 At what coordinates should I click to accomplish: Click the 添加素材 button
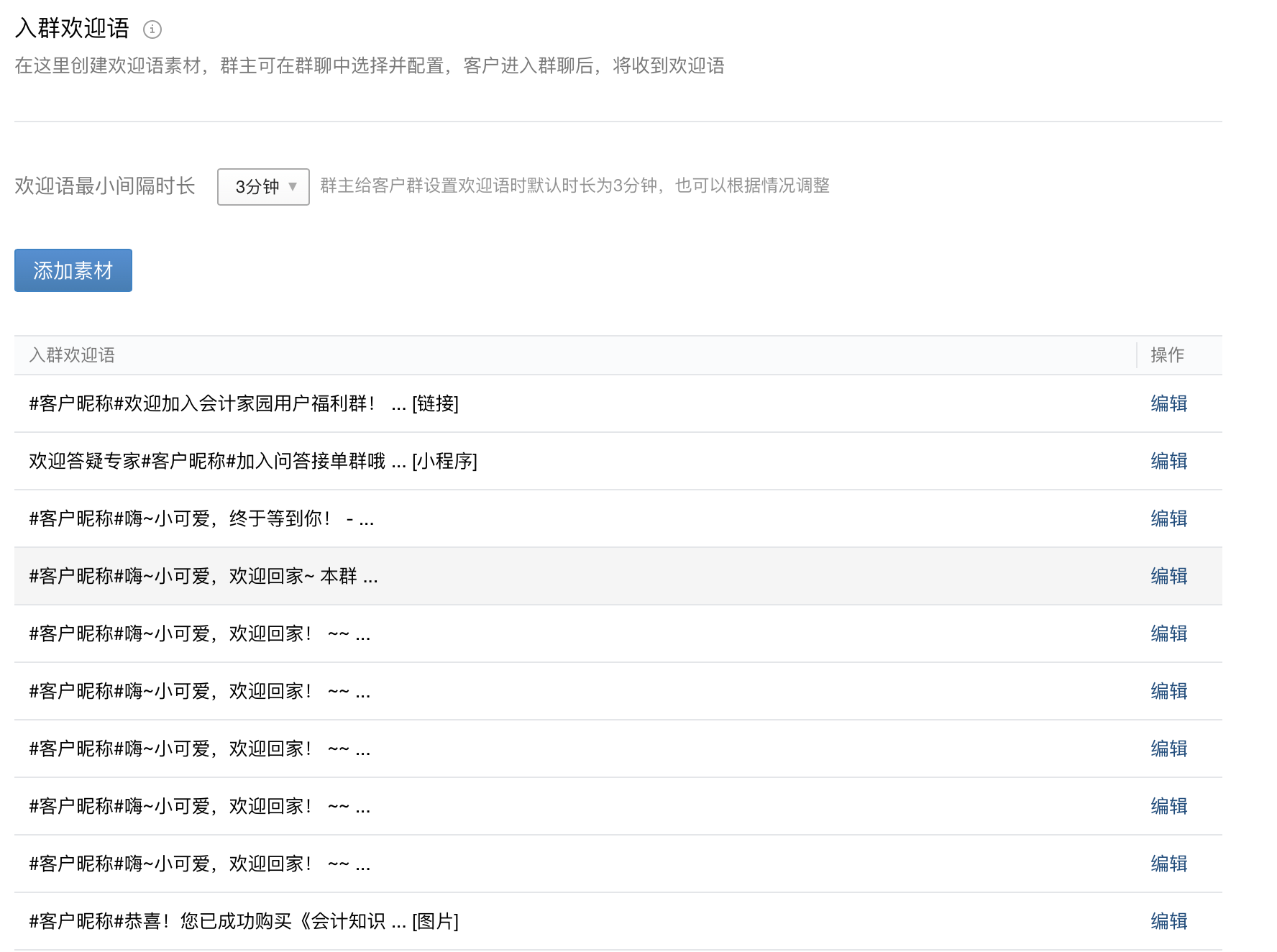tap(73, 270)
